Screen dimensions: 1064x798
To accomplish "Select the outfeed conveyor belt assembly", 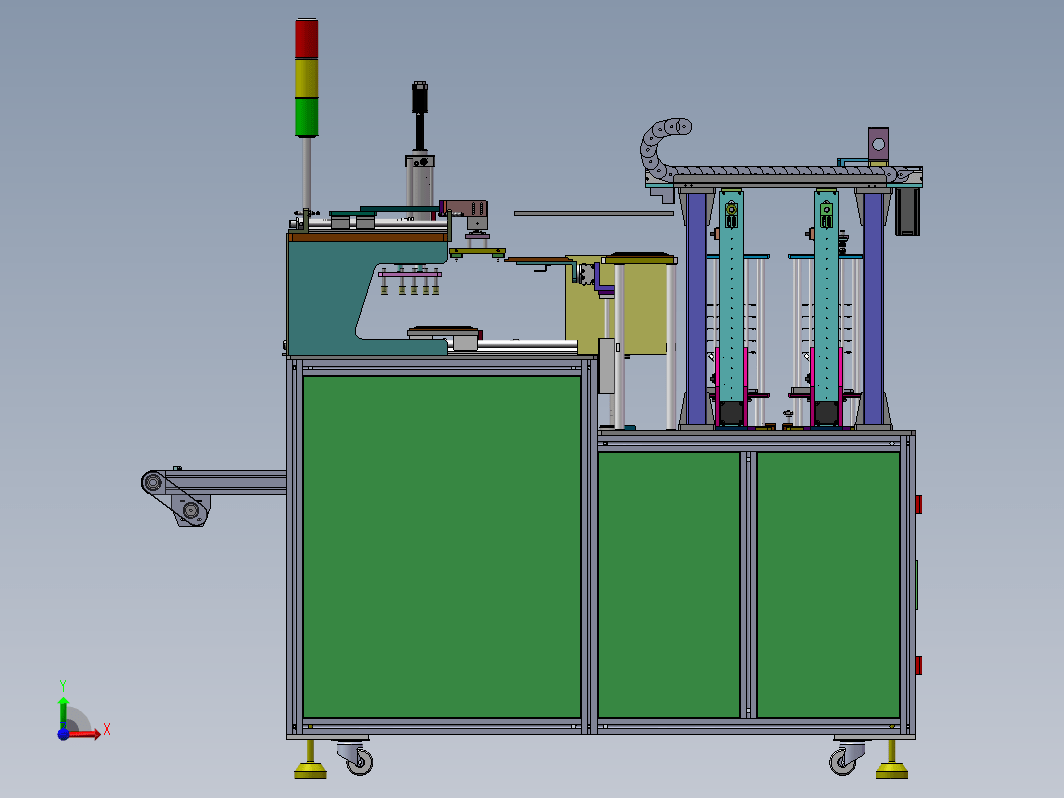I will 213,495.
